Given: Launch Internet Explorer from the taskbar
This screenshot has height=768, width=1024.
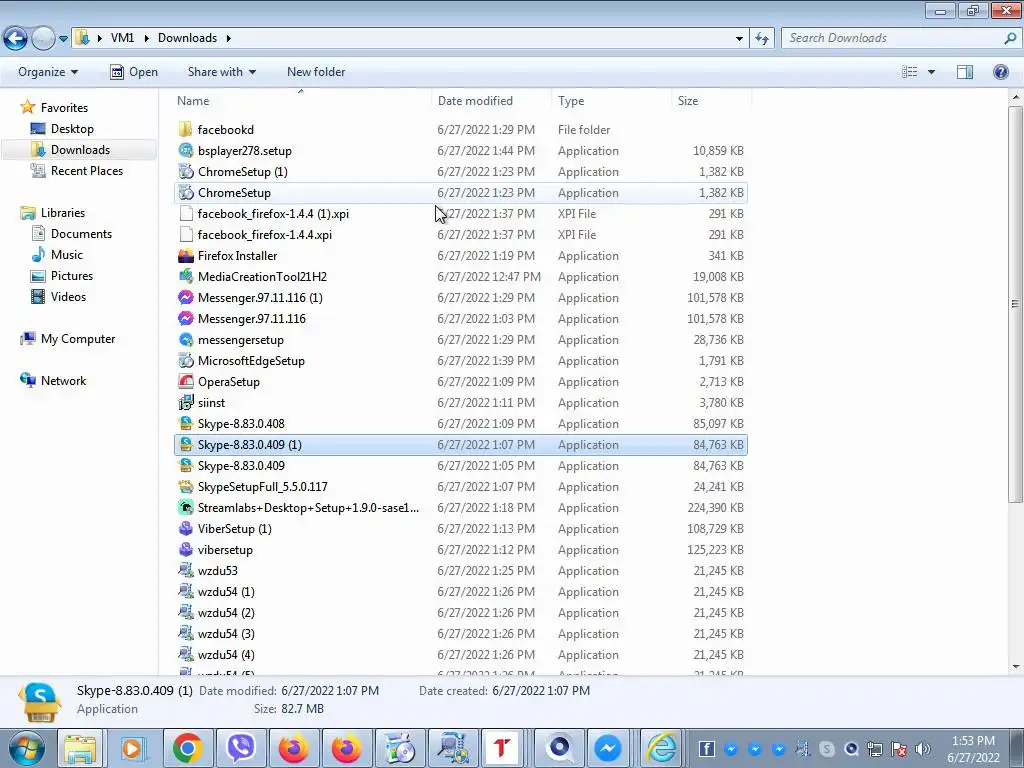Looking at the screenshot, I should 660,748.
